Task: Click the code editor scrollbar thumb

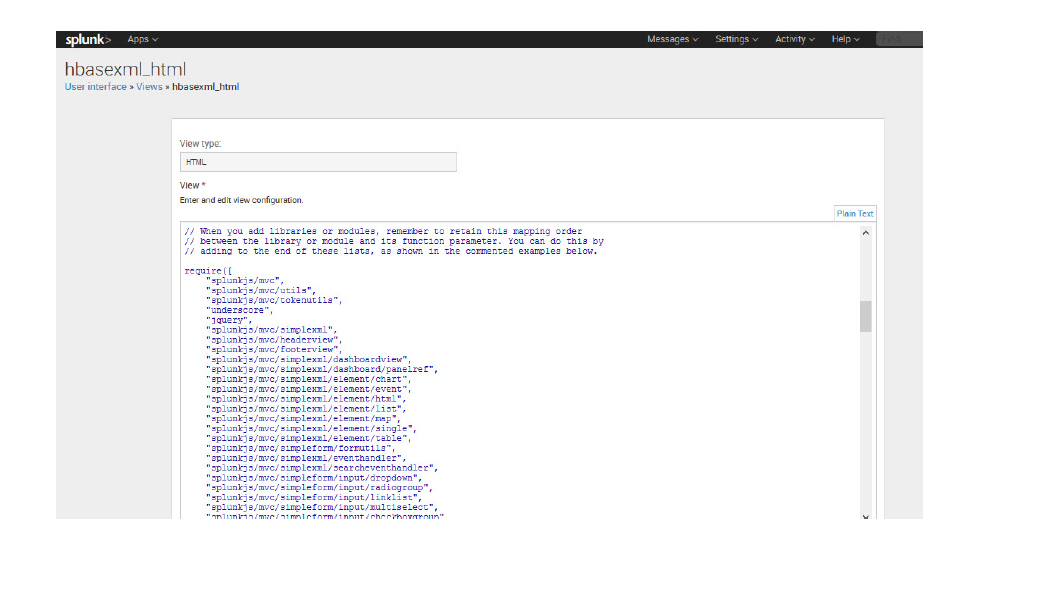Action: tap(866, 316)
